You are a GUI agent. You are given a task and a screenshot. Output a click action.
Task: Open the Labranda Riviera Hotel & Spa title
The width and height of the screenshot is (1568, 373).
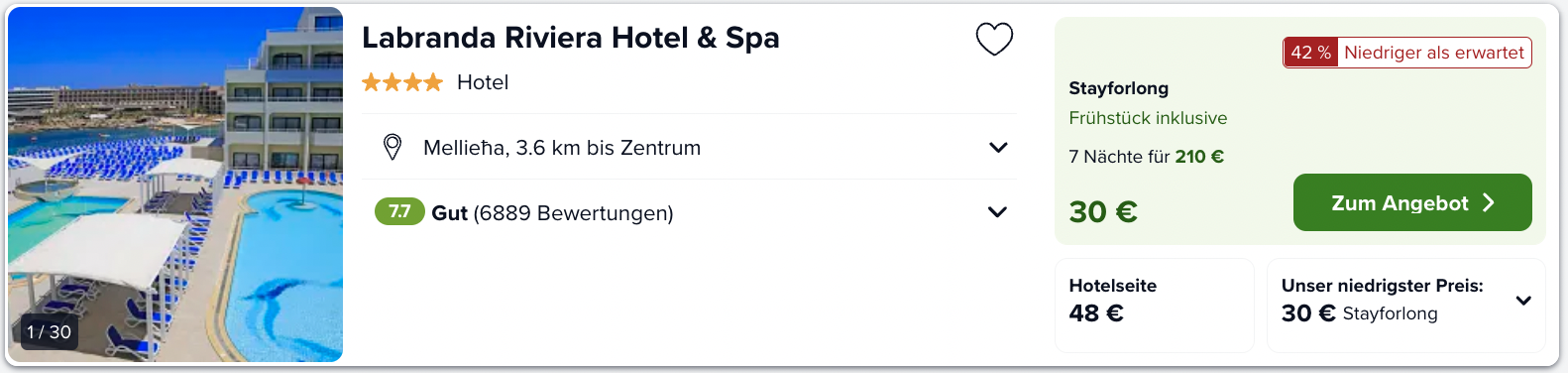coord(571,38)
